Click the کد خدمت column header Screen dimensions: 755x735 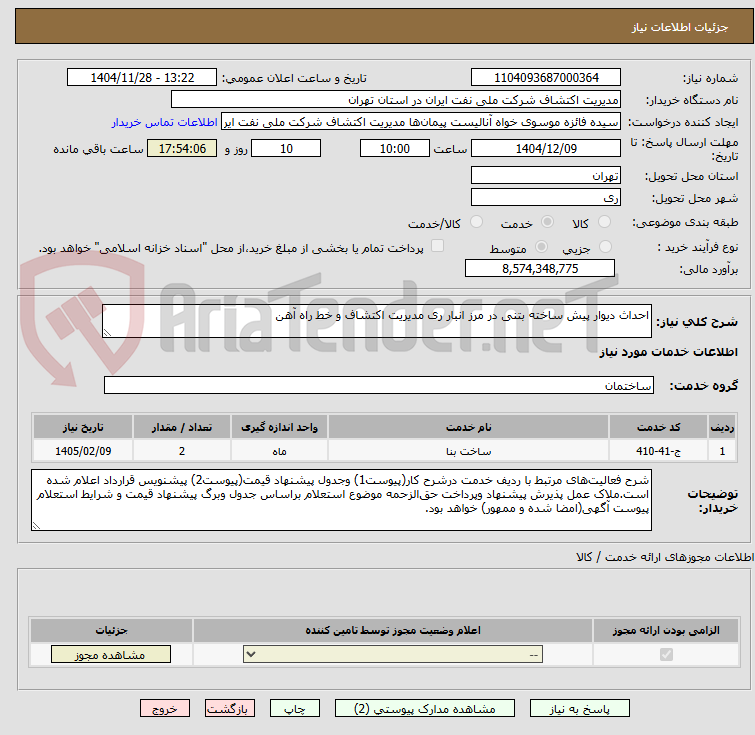click(658, 427)
